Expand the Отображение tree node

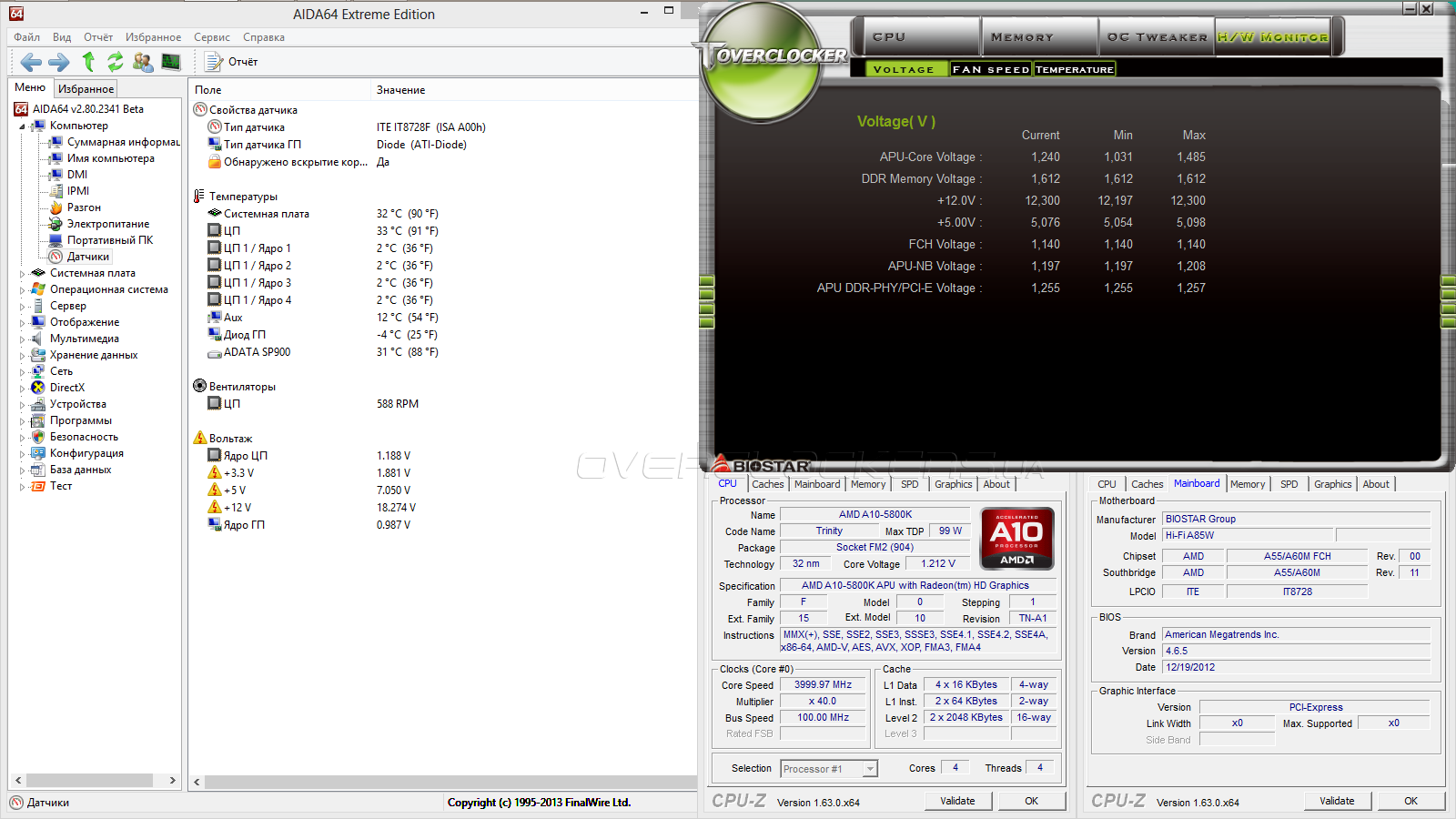point(23,322)
